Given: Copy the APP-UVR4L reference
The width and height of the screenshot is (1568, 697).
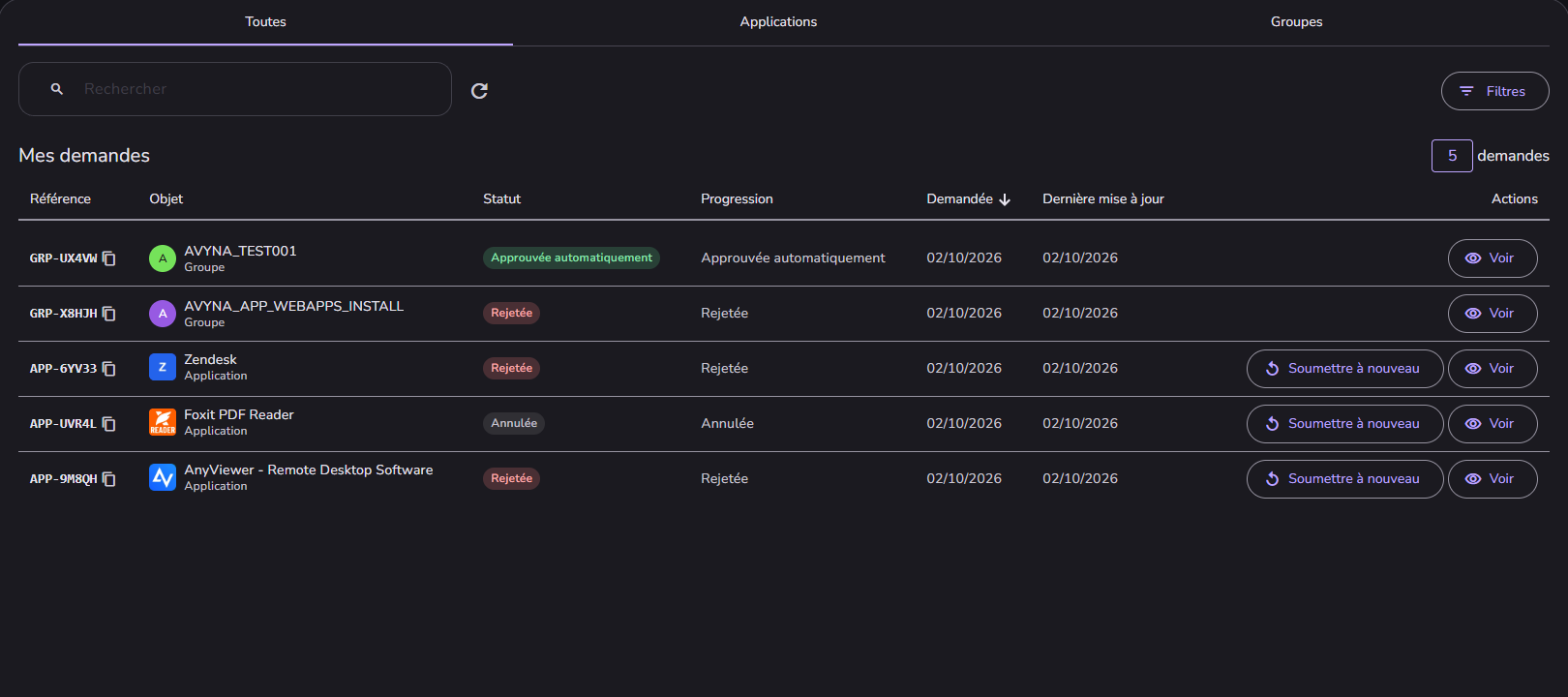Looking at the screenshot, I should pyautogui.click(x=109, y=424).
